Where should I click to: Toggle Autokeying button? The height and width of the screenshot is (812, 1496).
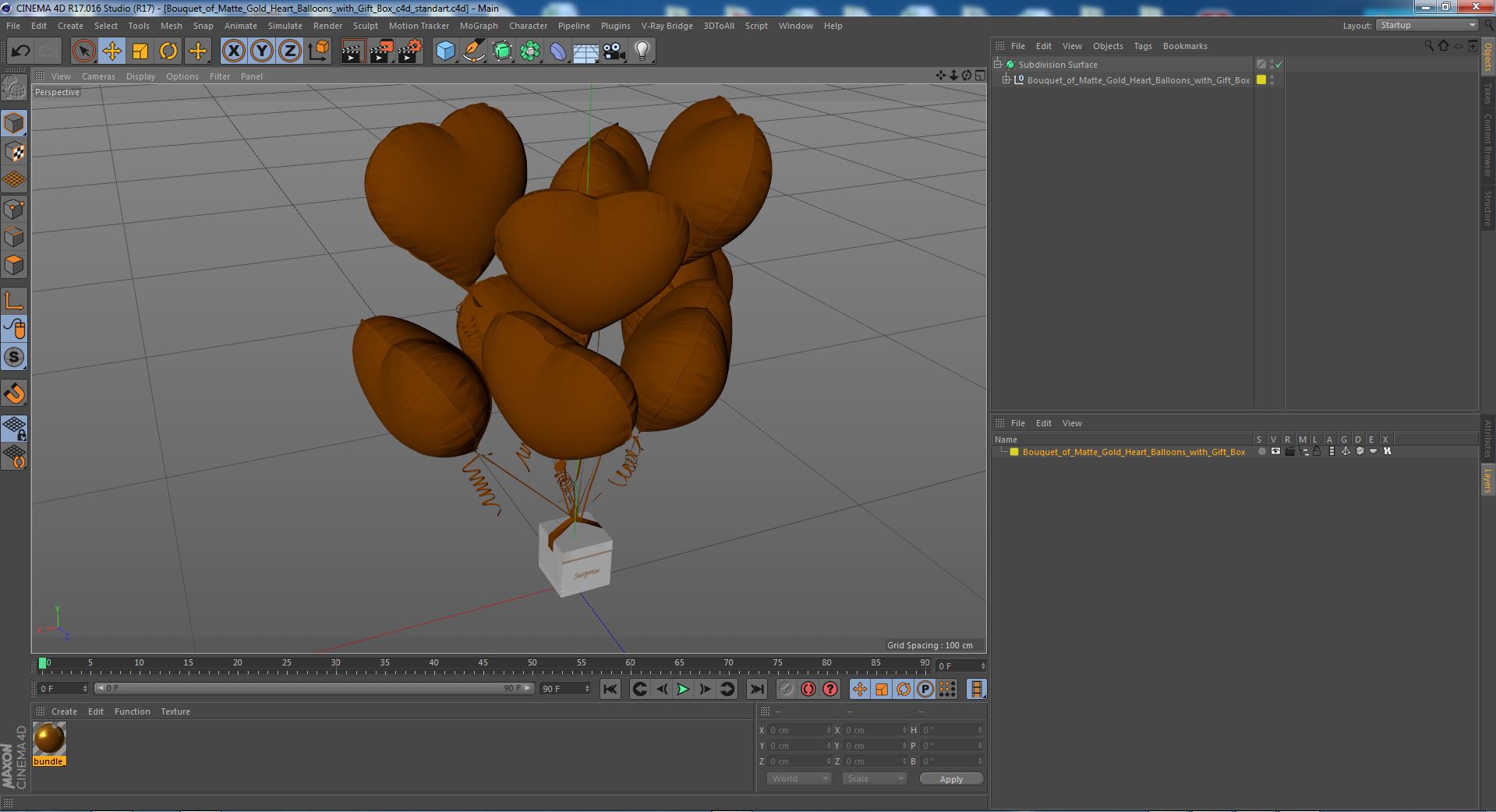(x=808, y=689)
